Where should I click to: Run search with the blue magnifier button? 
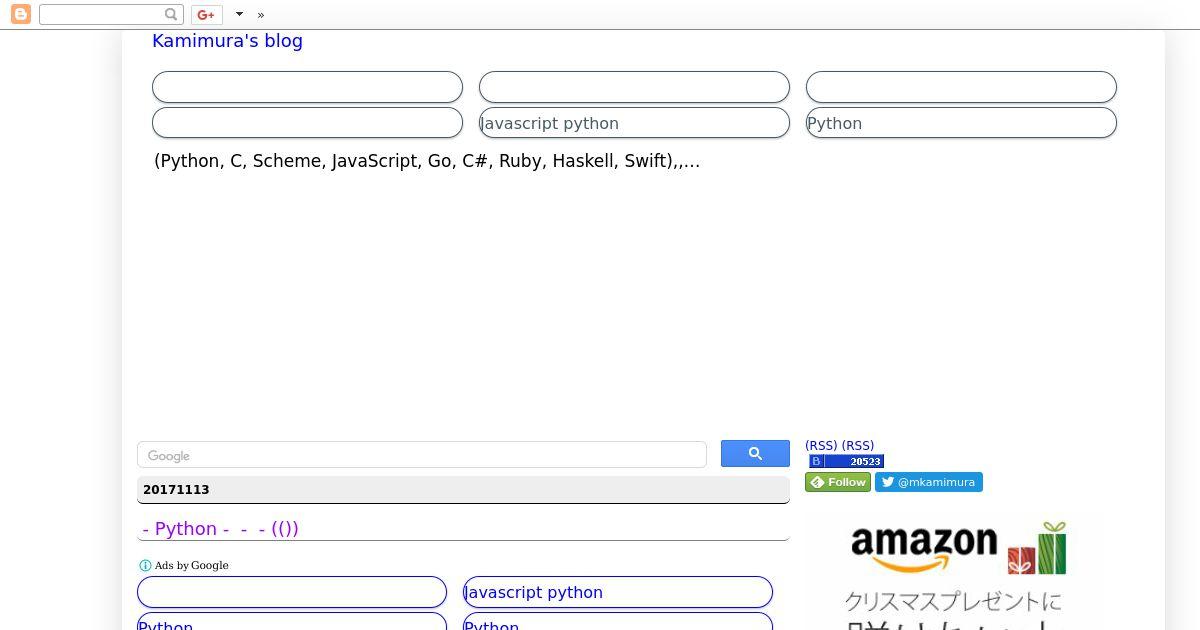click(x=755, y=454)
